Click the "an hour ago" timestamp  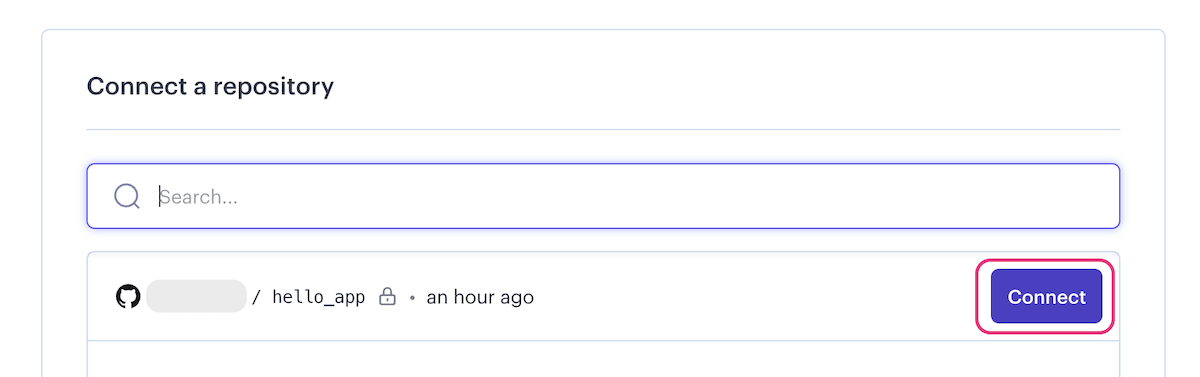[480, 297]
